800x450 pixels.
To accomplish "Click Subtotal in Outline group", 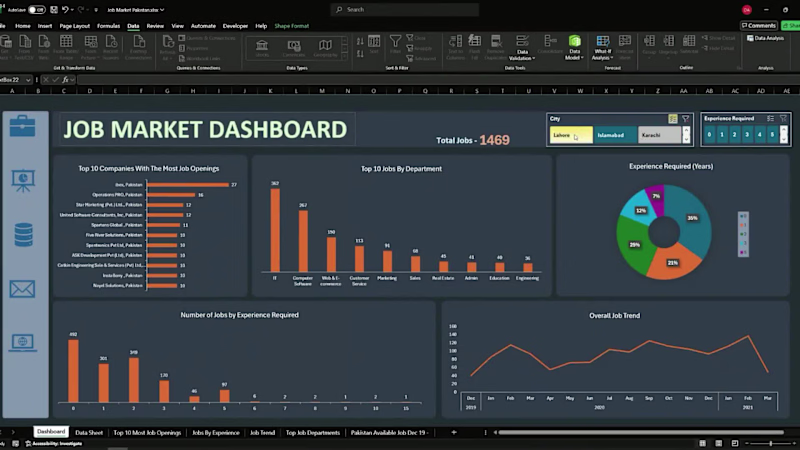I will pyautogui.click(x=689, y=45).
